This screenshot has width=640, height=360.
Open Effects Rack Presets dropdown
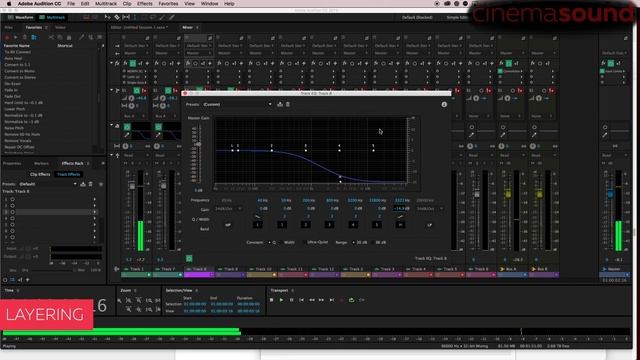click(48, 184)
